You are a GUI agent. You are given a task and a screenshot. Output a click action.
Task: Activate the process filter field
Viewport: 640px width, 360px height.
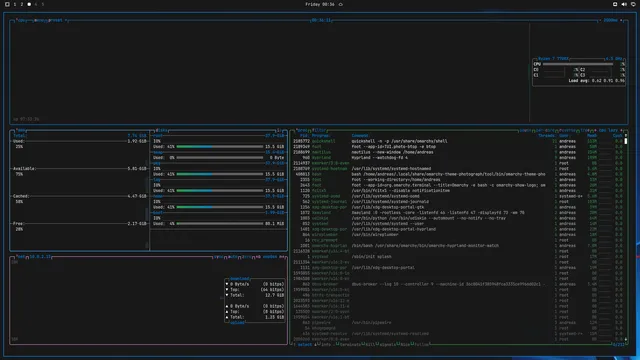(319, 131)
